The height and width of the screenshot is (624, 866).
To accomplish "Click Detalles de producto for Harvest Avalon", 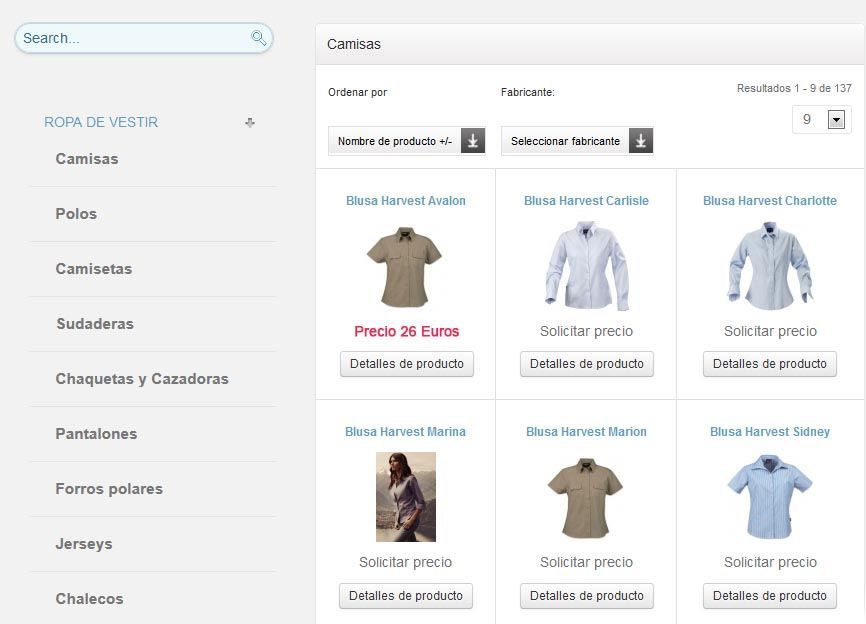I will [x=407, y=364].
